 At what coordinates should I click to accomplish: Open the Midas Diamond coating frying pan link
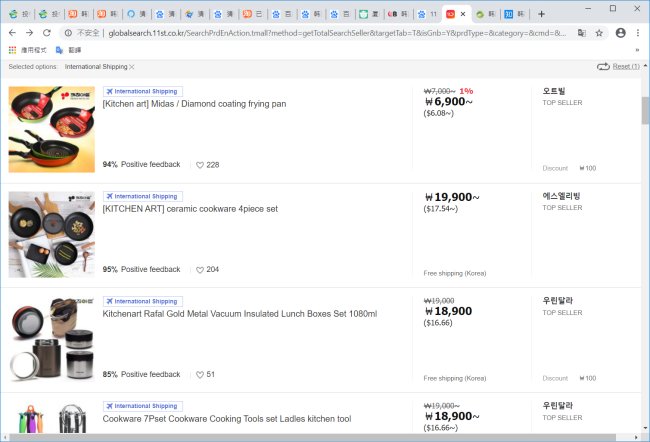(x=194, y=103)
